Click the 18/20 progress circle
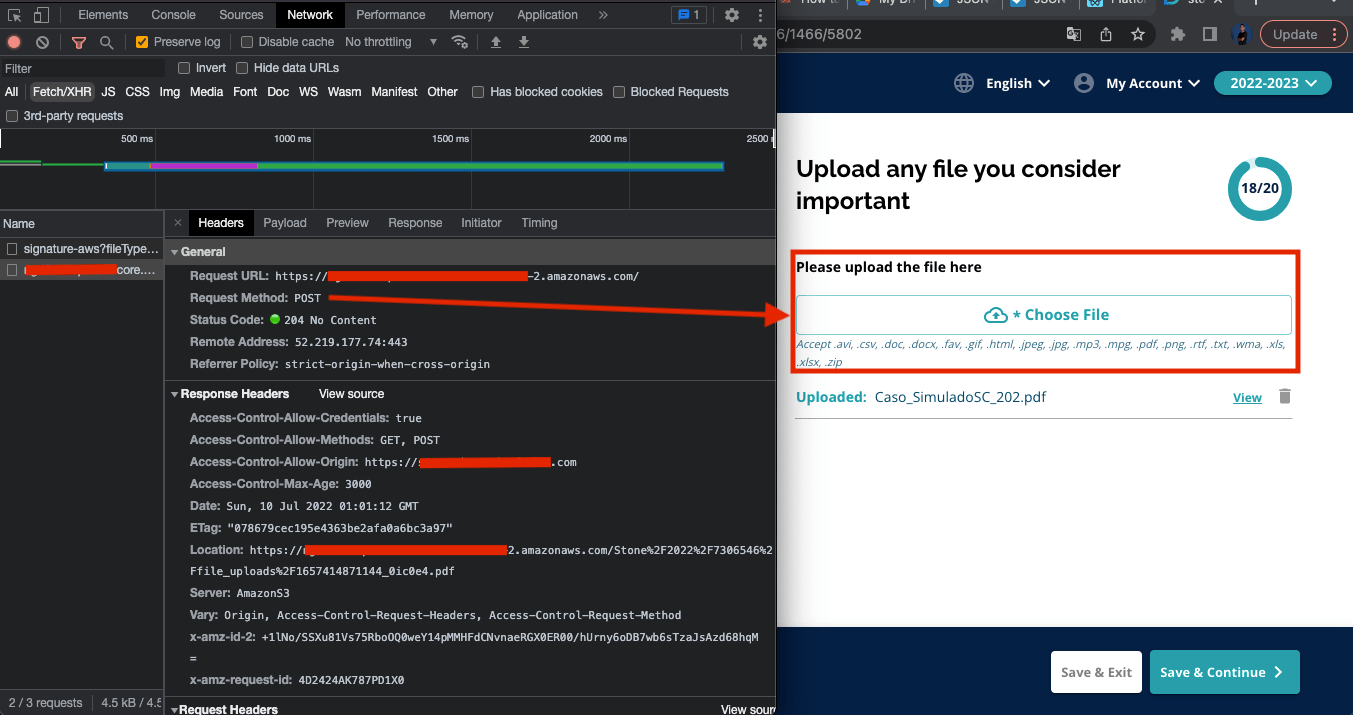1353x715 pixels. tap(1259, 188)
